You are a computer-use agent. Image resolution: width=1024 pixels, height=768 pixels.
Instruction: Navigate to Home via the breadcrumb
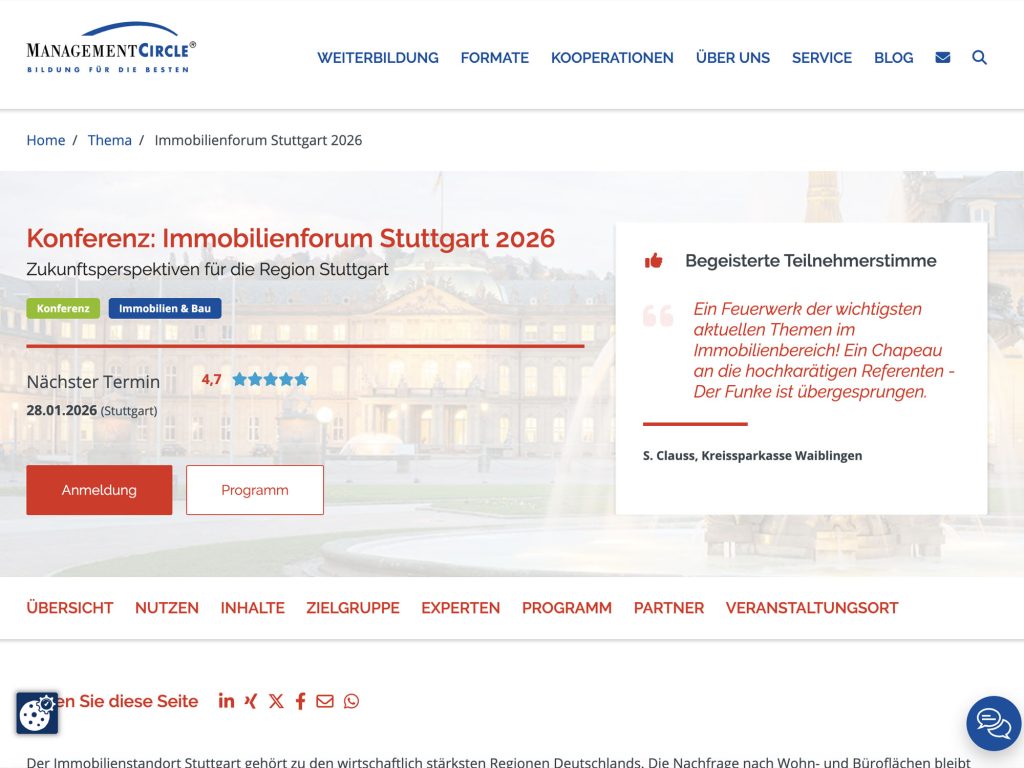(x=45, y=140)
